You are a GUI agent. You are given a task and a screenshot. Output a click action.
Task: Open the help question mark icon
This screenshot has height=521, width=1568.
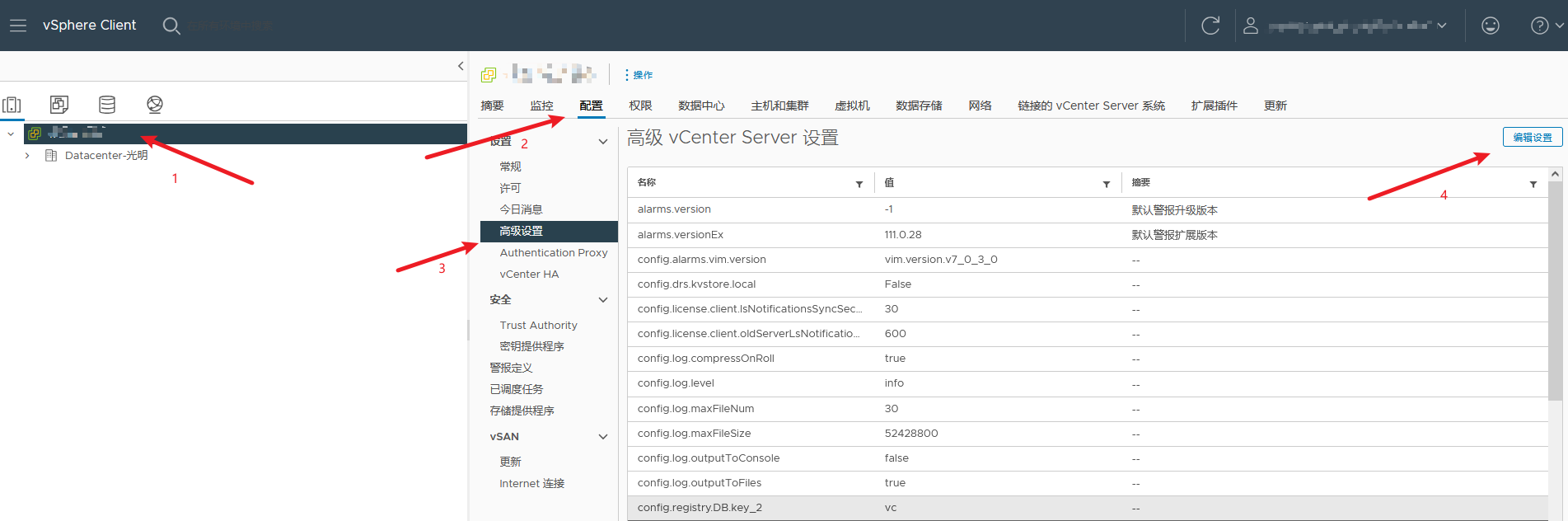[1539, 26]
